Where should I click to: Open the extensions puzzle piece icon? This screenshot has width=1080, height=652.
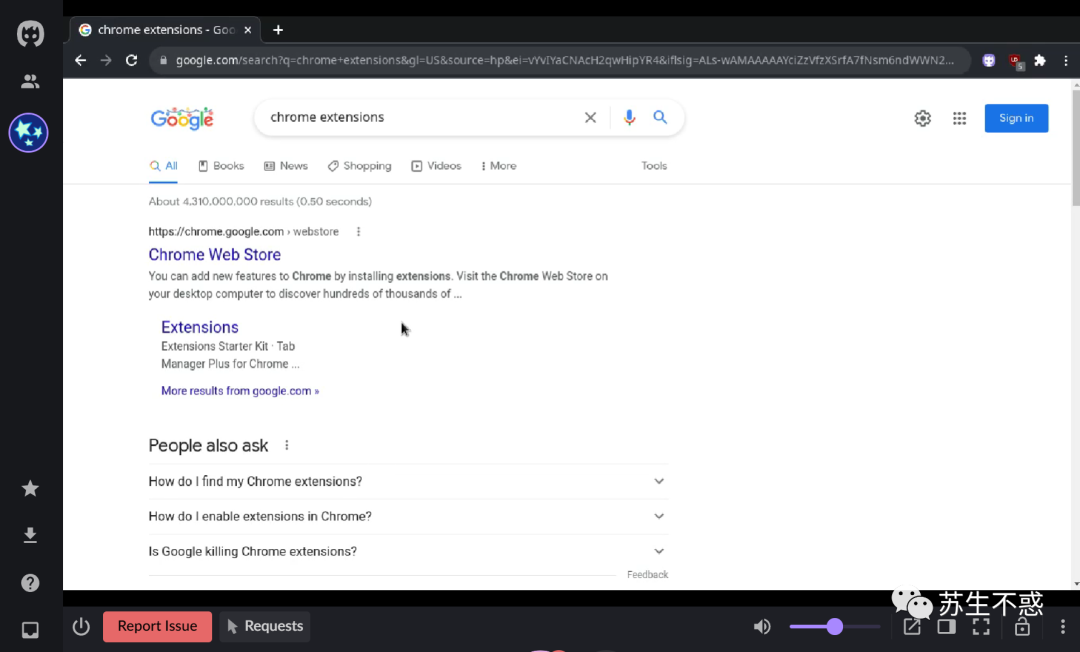(x=1040, y=61)
